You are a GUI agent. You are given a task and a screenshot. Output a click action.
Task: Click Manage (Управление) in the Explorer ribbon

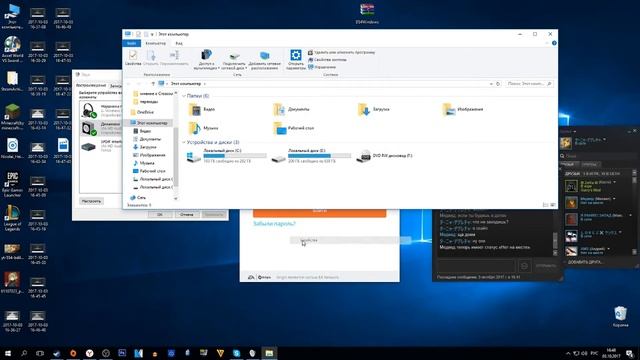point(322,67)
